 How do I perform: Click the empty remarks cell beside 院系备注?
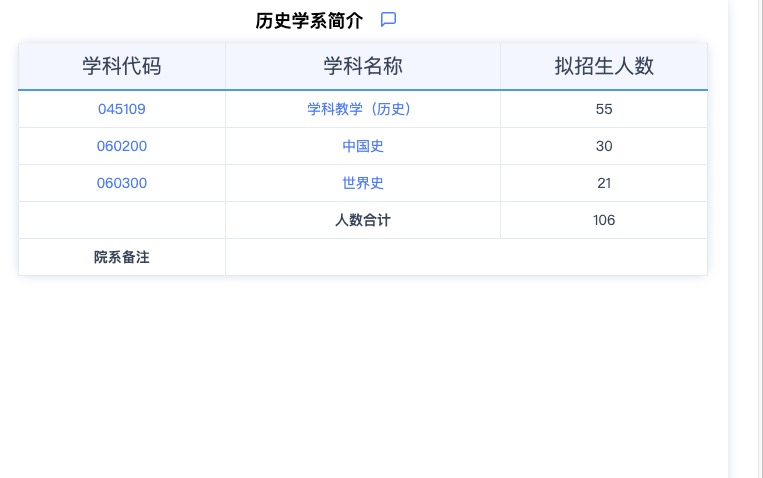pos(466,257)
